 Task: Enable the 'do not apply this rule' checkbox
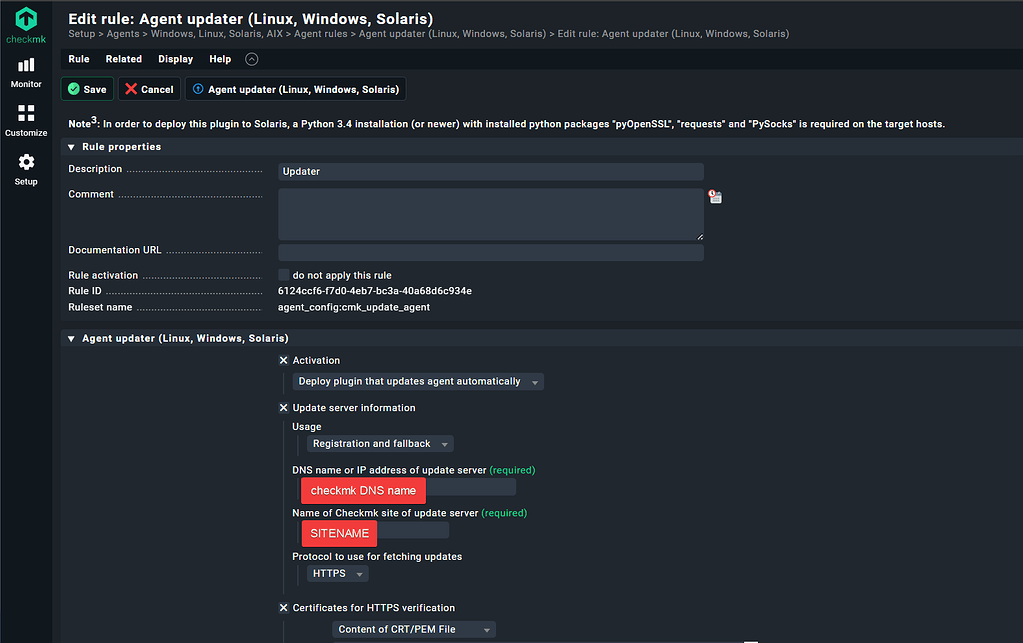tap(283, 275)
